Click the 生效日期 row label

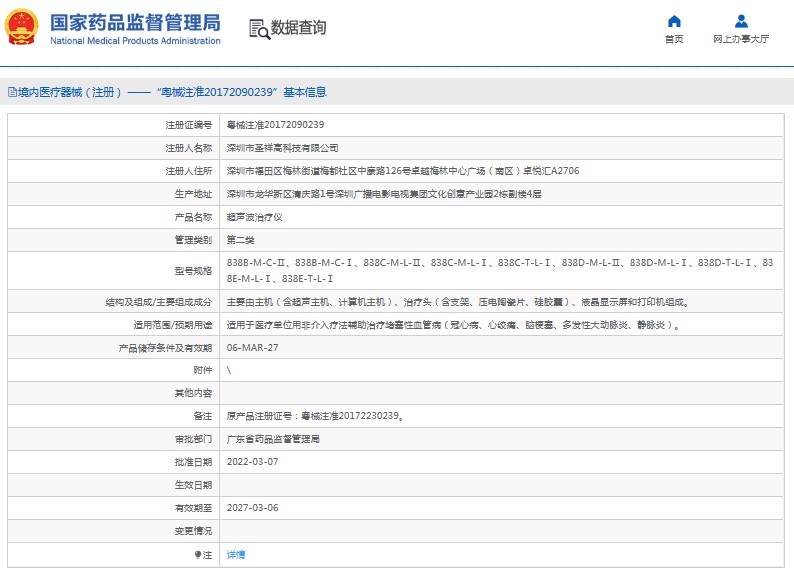[x=193, y=485]
